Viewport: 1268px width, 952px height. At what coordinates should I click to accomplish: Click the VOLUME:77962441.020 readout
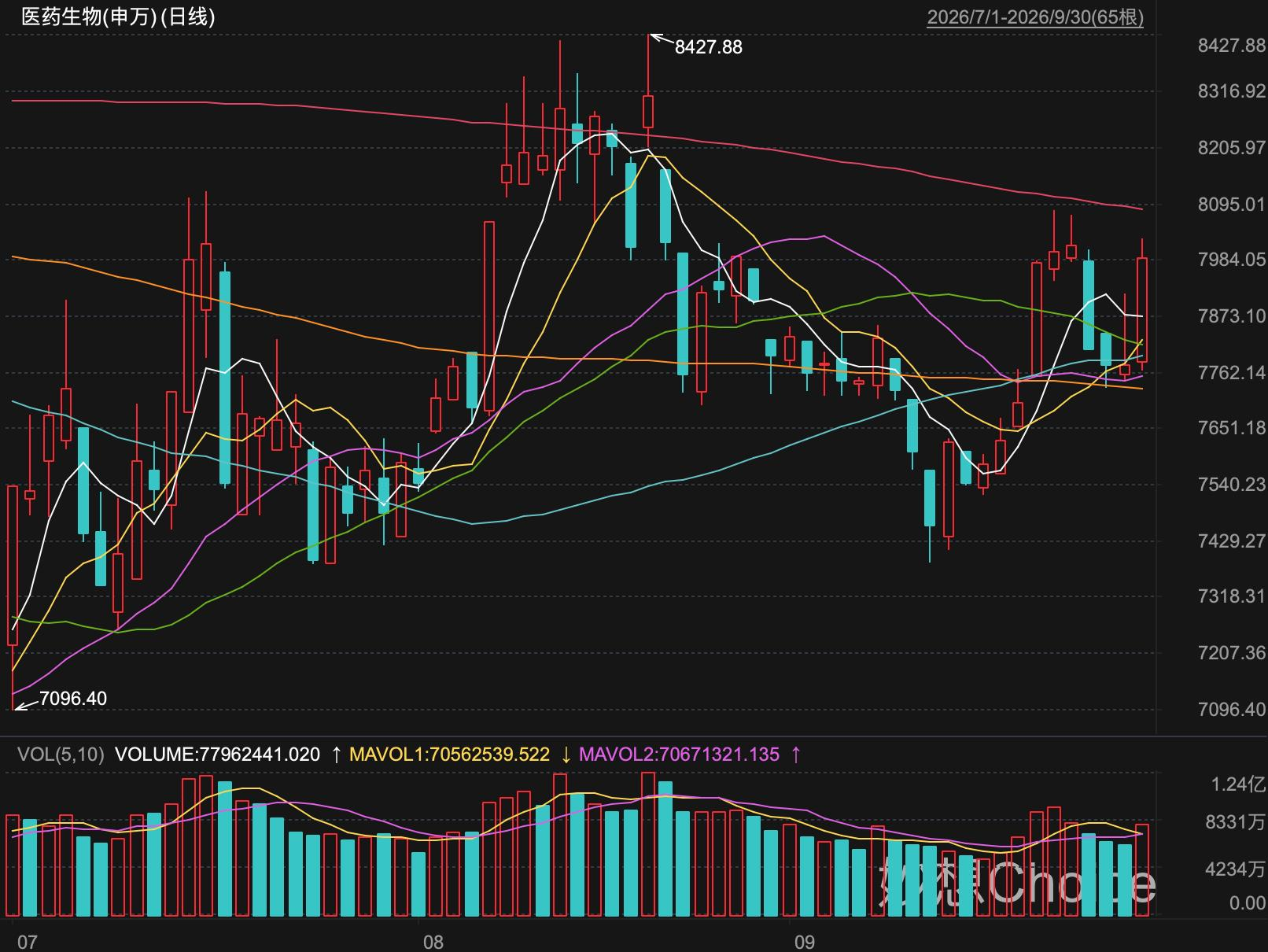coord(217,755)
